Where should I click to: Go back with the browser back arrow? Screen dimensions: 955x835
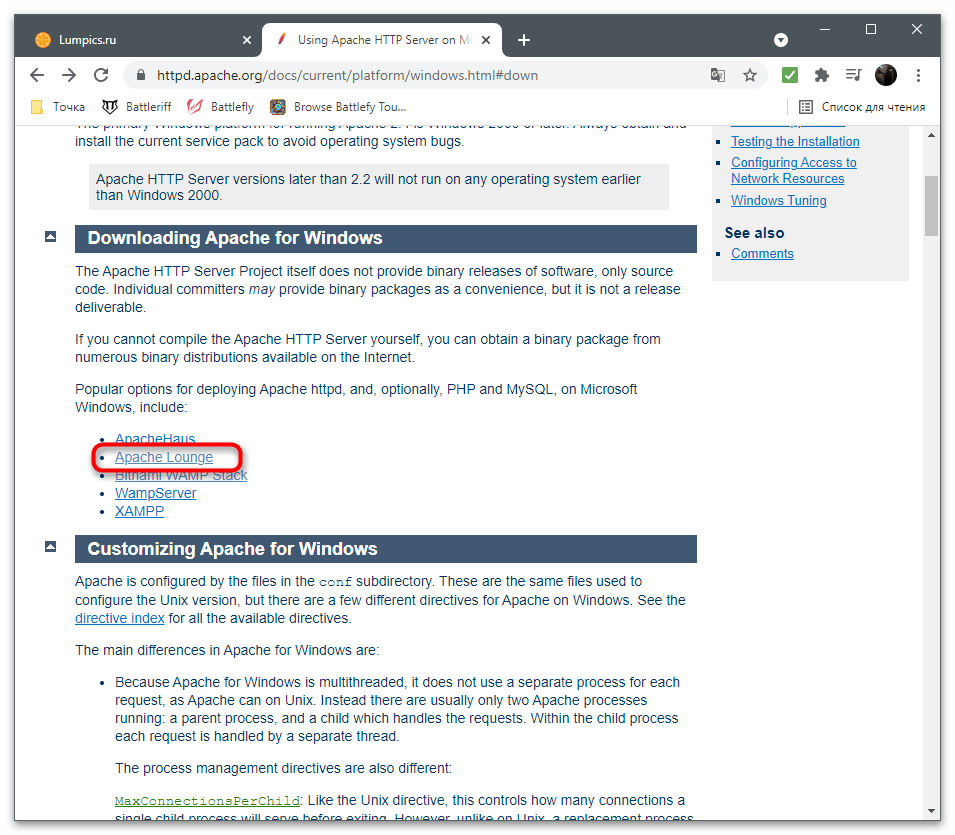(x=37, y=75)
